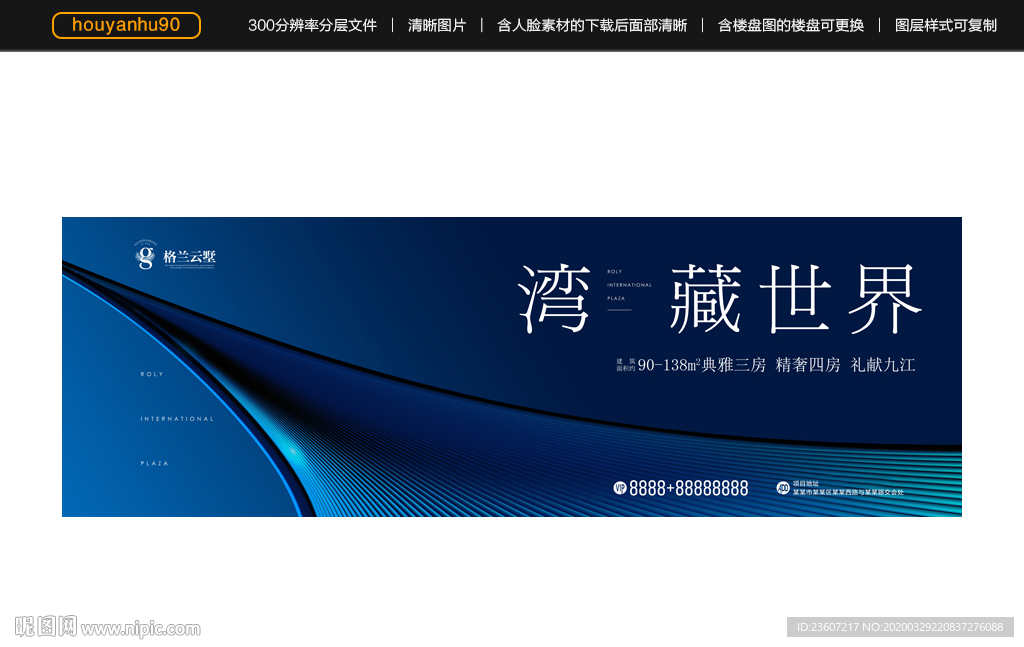Click the 礼献九江 text in subtitle
This screenshot has height=647, width=1024.
[x=883, y=365]
